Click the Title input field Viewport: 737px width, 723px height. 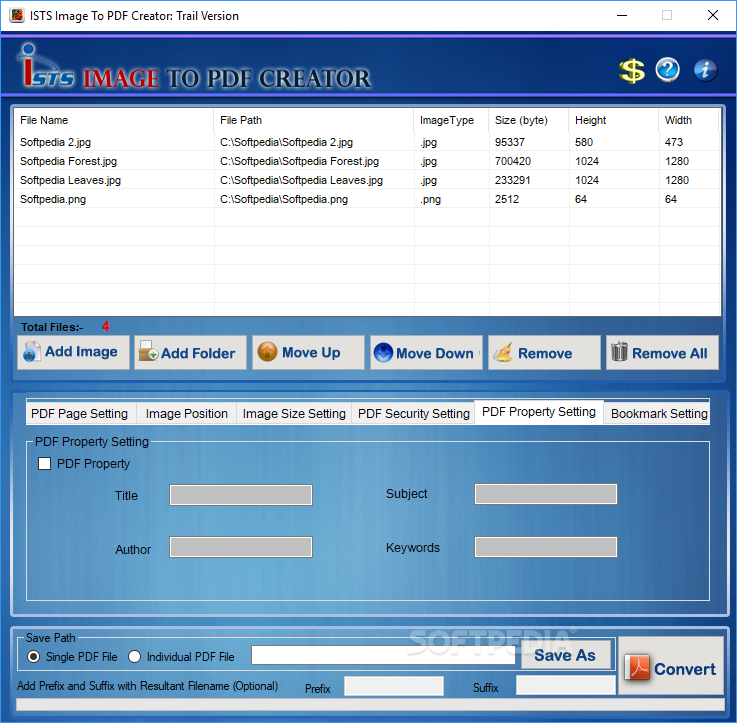point(241,495)
